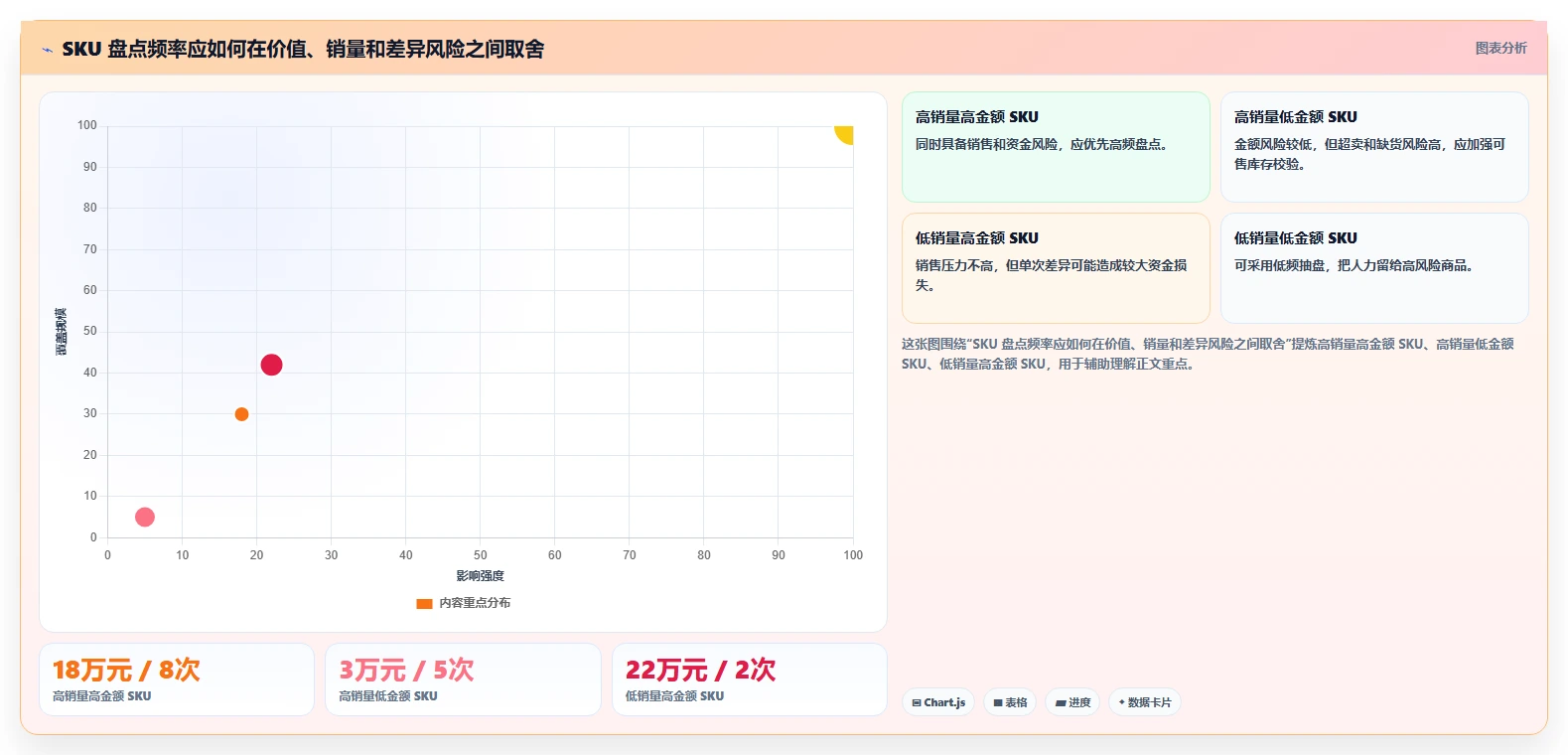
Task: Open the 低销量低金额 SKU card
Action: (x=1374, y=268)
